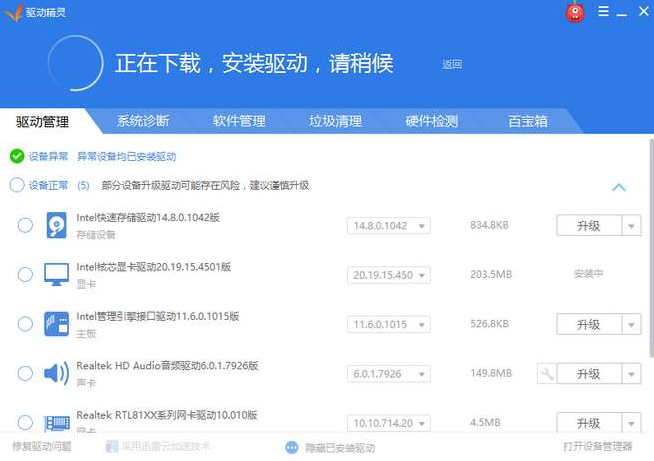Screen dimensions: 654x461
Task: Click the Intel graphics monitor icon
Action: [x=56, y=274]
